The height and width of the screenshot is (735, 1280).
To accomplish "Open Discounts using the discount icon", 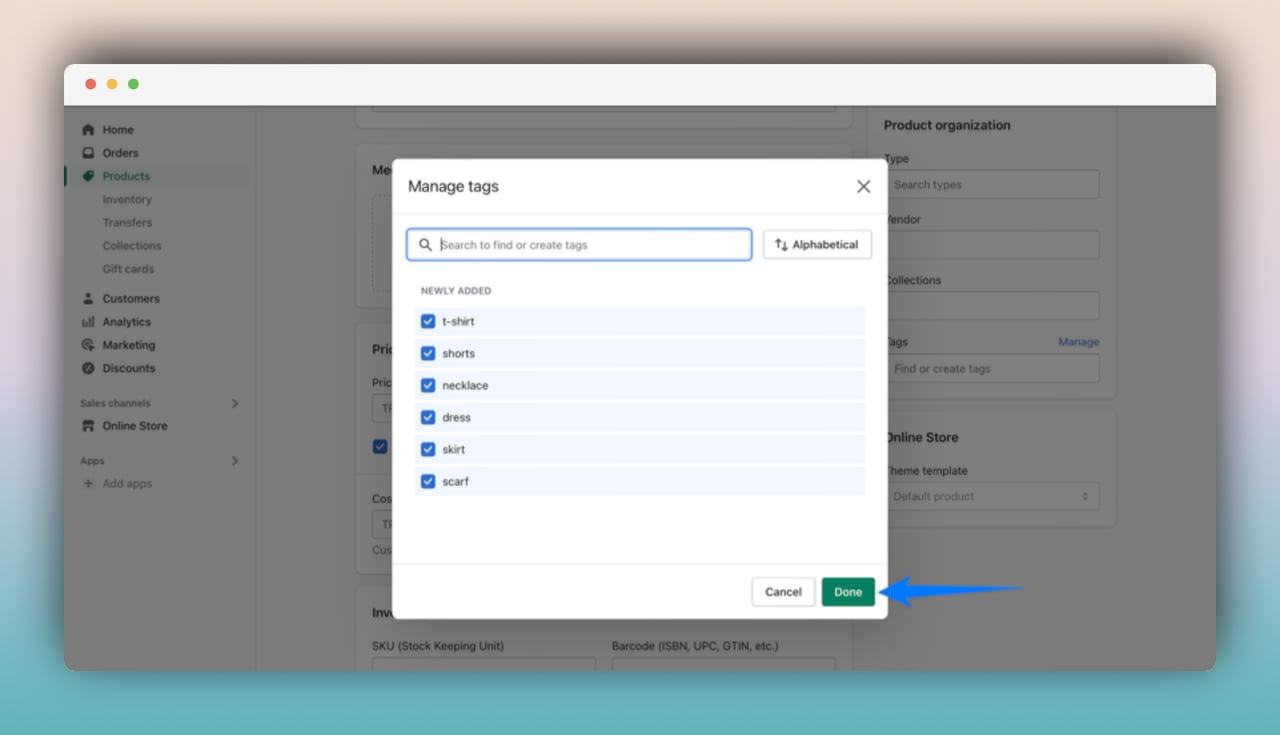I will click(89, 368).
